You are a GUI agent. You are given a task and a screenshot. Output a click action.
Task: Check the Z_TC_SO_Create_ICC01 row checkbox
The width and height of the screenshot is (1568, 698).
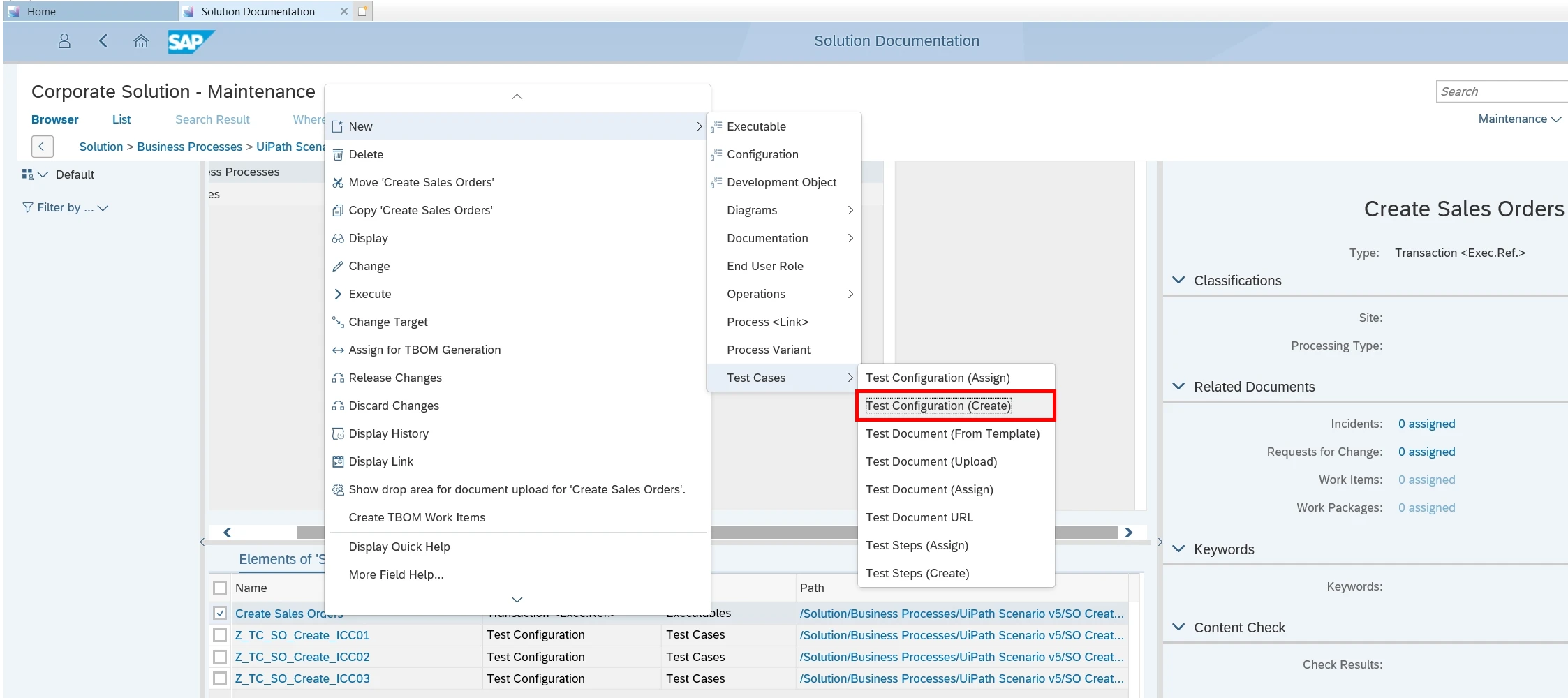pos(220,634)
